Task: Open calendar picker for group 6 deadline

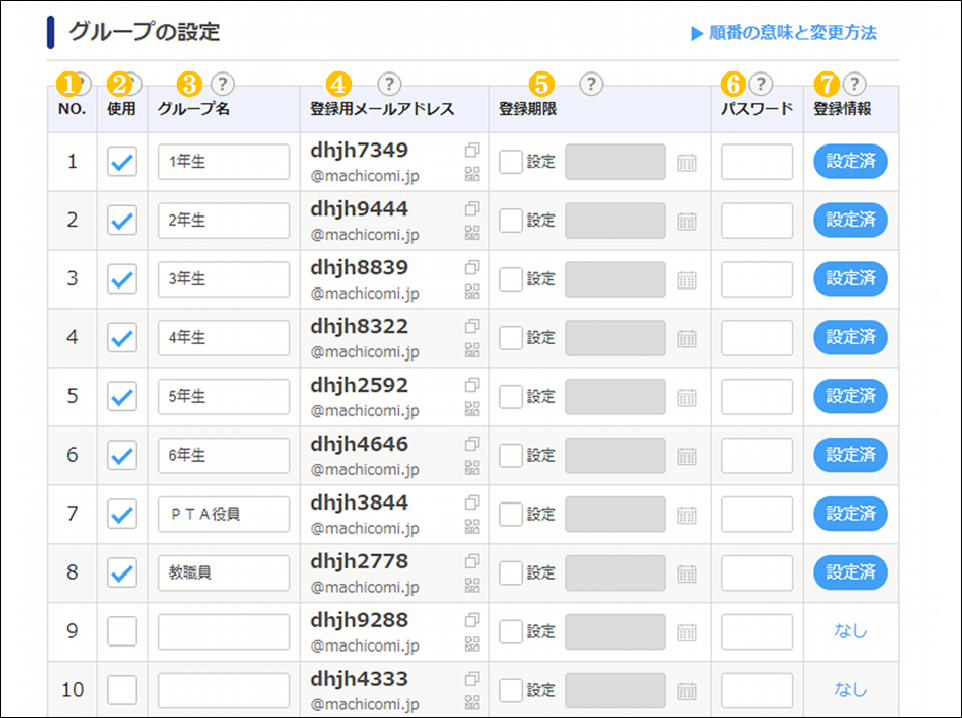Action: pos(686,456)
